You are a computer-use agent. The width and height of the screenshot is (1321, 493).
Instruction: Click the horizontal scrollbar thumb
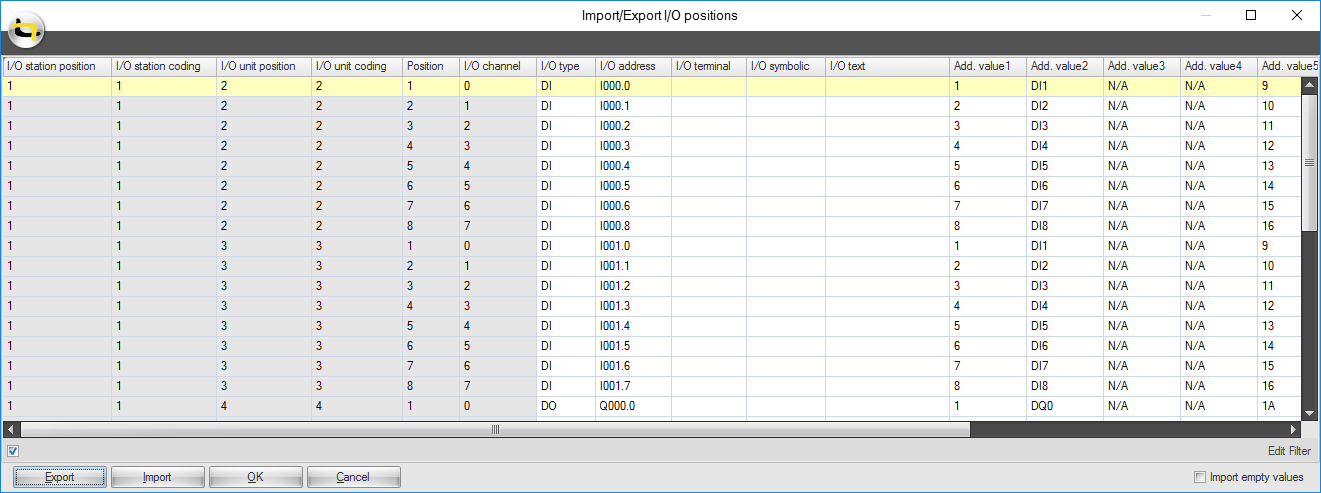point(495,429)
